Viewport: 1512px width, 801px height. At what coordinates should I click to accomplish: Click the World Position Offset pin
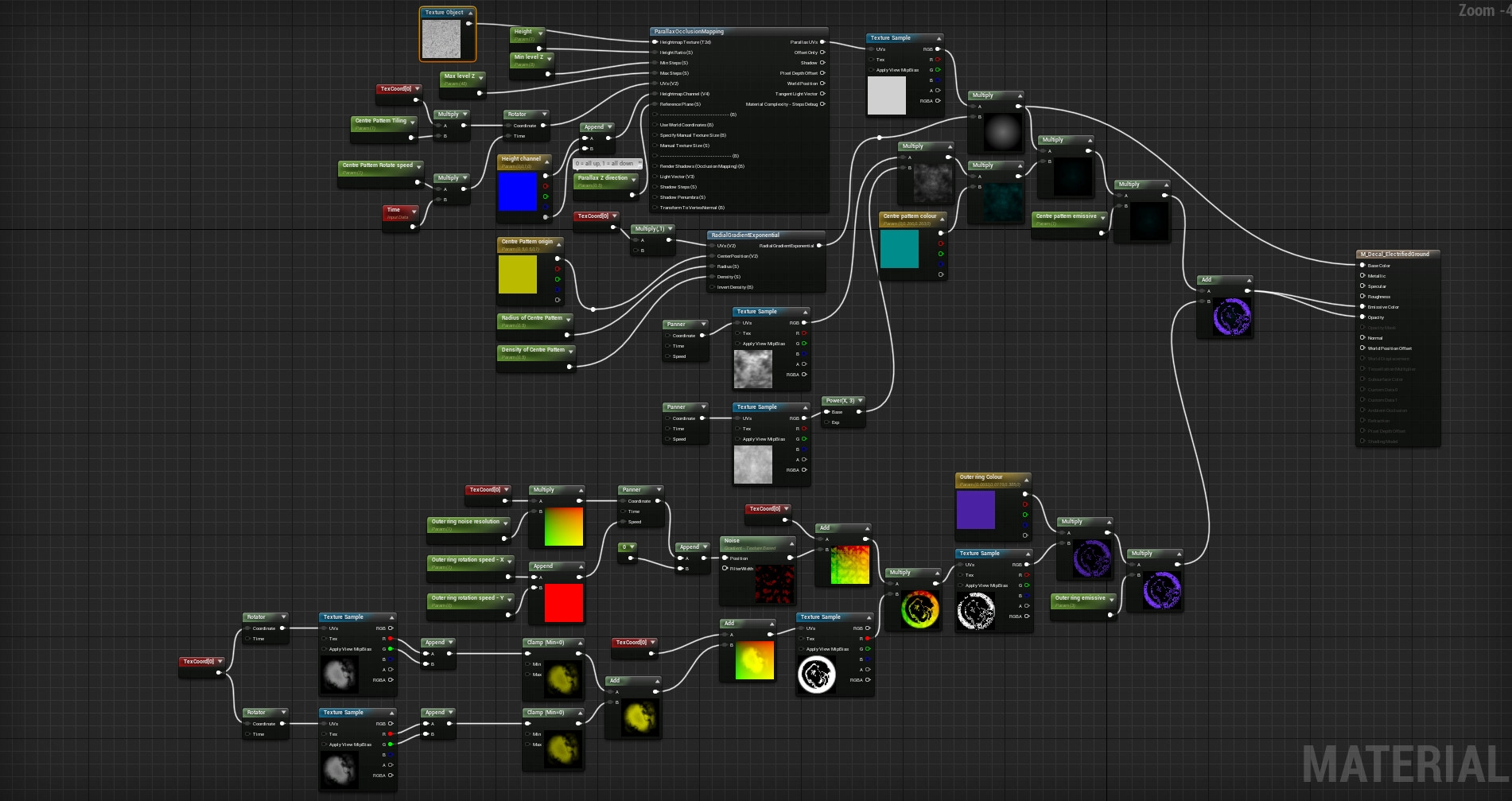(x=1362, y=348)
